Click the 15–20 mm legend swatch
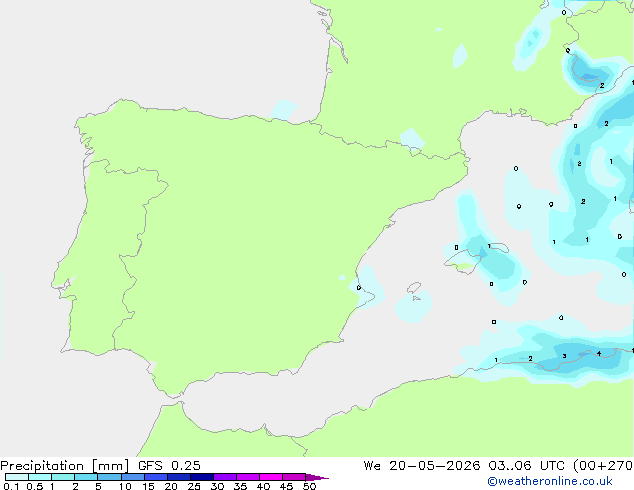Image resolution: width=634 pixels, height=490 pixels. (155, 477)
